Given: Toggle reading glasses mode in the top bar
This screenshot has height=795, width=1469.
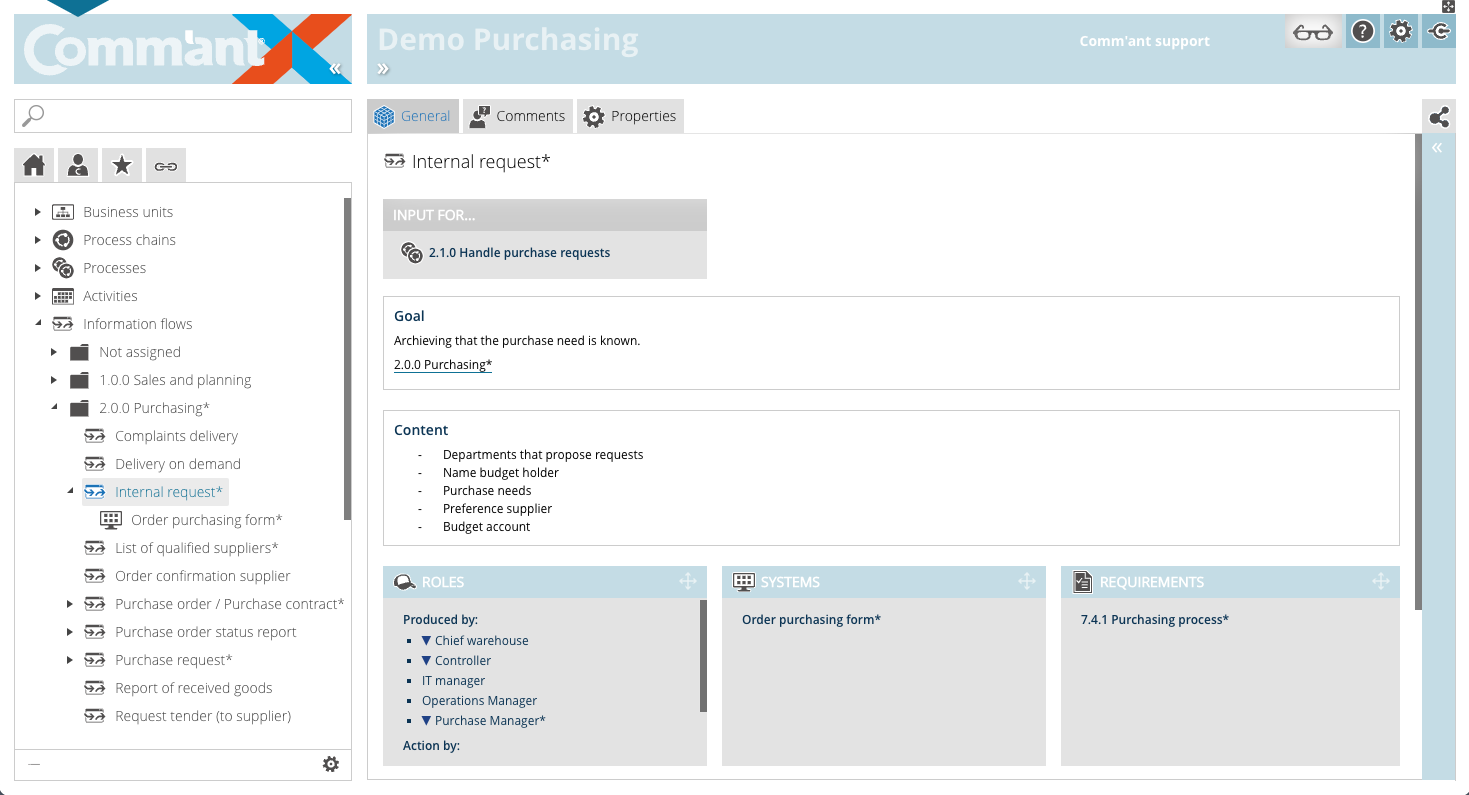Looking at the screenshot, I should tap(1312, 31).
